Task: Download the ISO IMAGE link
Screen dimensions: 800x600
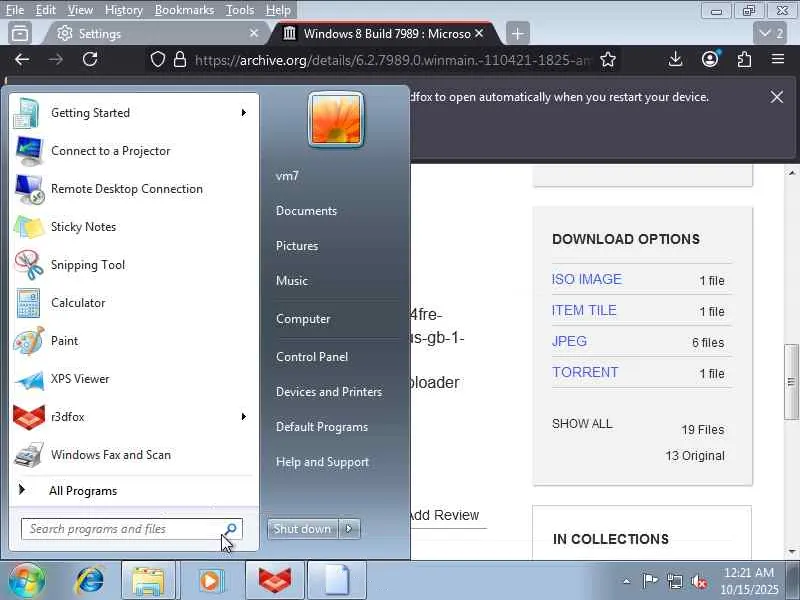Action: pos(587,279)
